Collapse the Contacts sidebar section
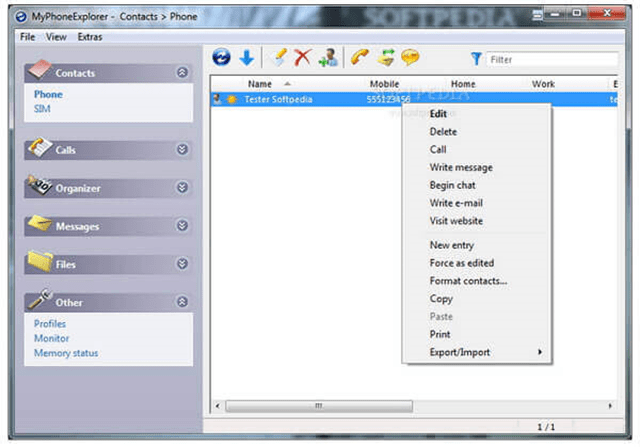This screenshot has height=447, width=640. pyautogui.click(x=182, y=72)
